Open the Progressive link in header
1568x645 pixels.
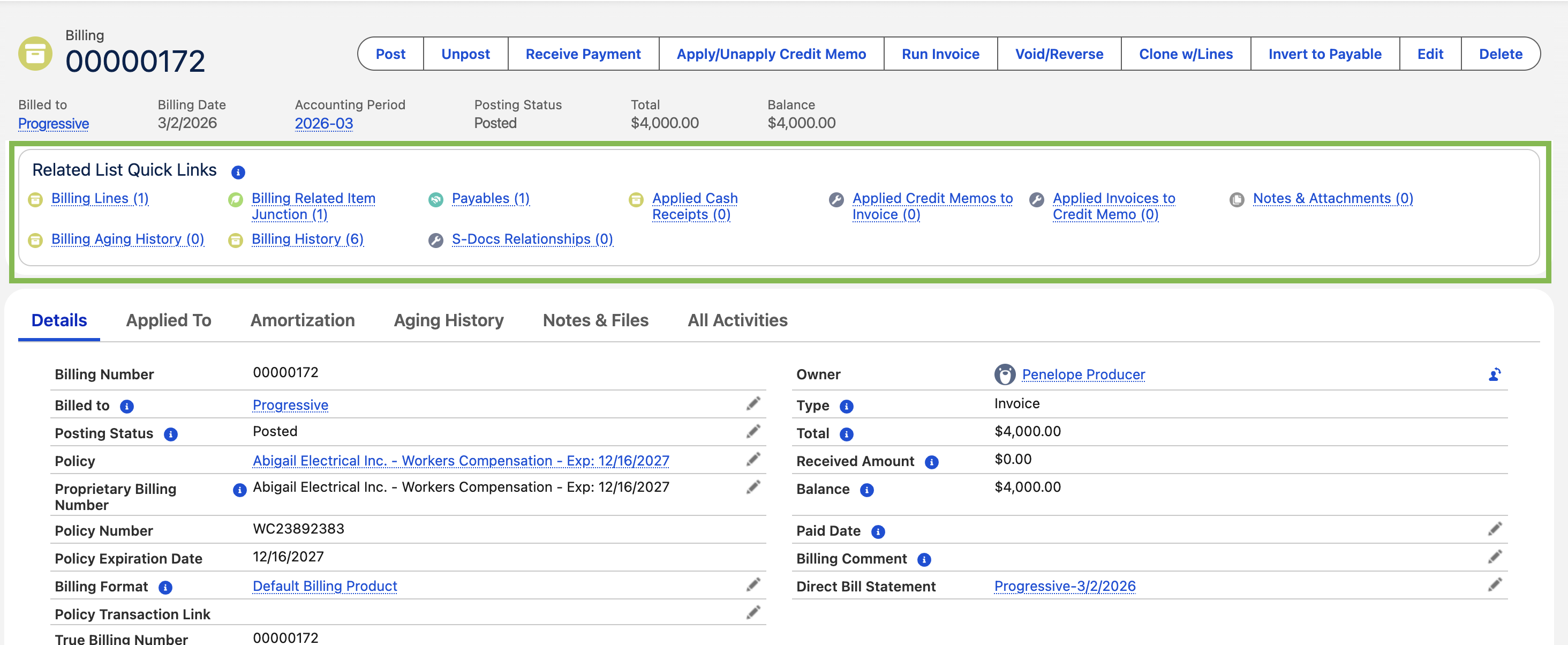(x=54, y=124)
